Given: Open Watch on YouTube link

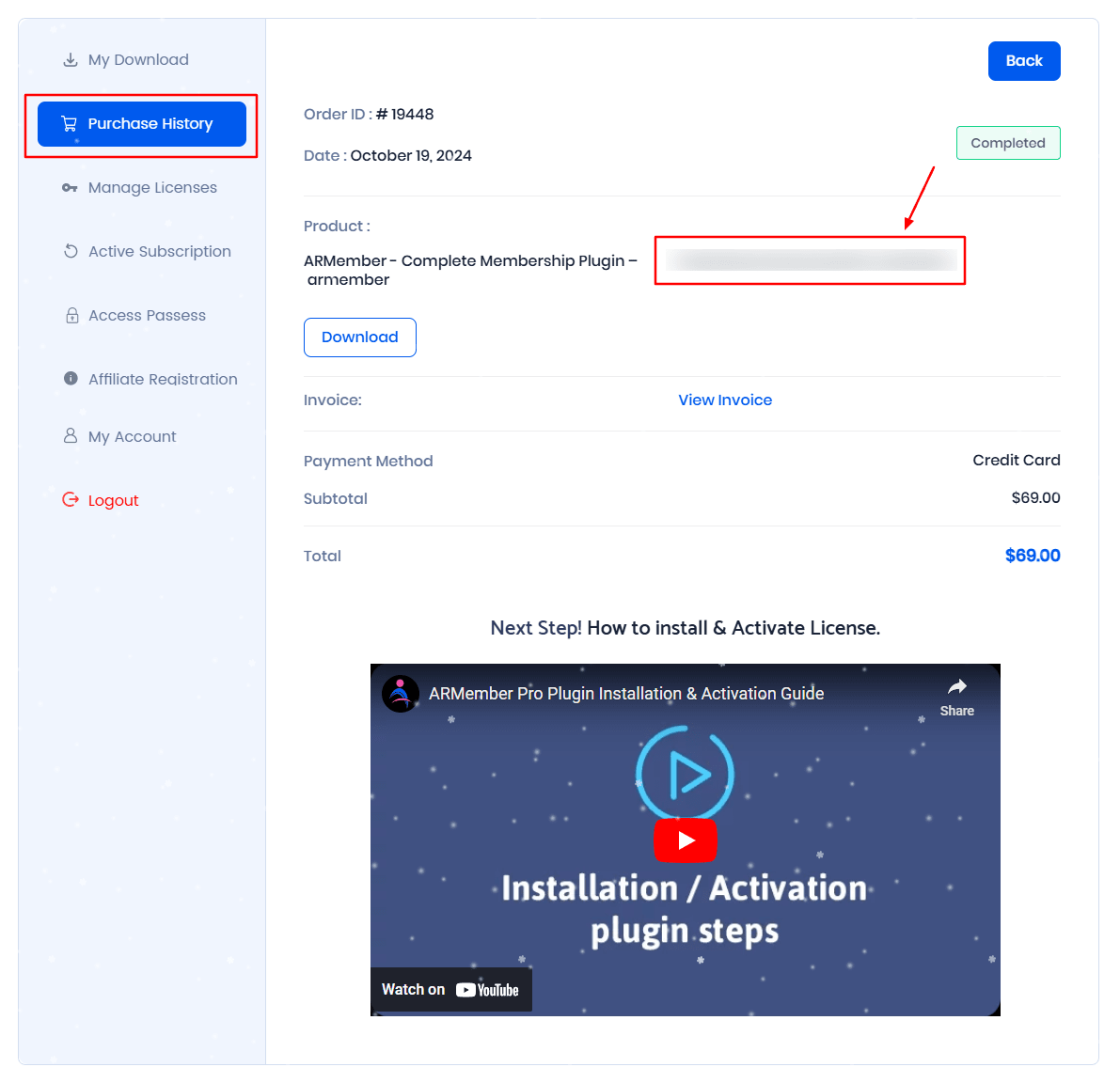Looking at the screenshot, I should (450, 990).
